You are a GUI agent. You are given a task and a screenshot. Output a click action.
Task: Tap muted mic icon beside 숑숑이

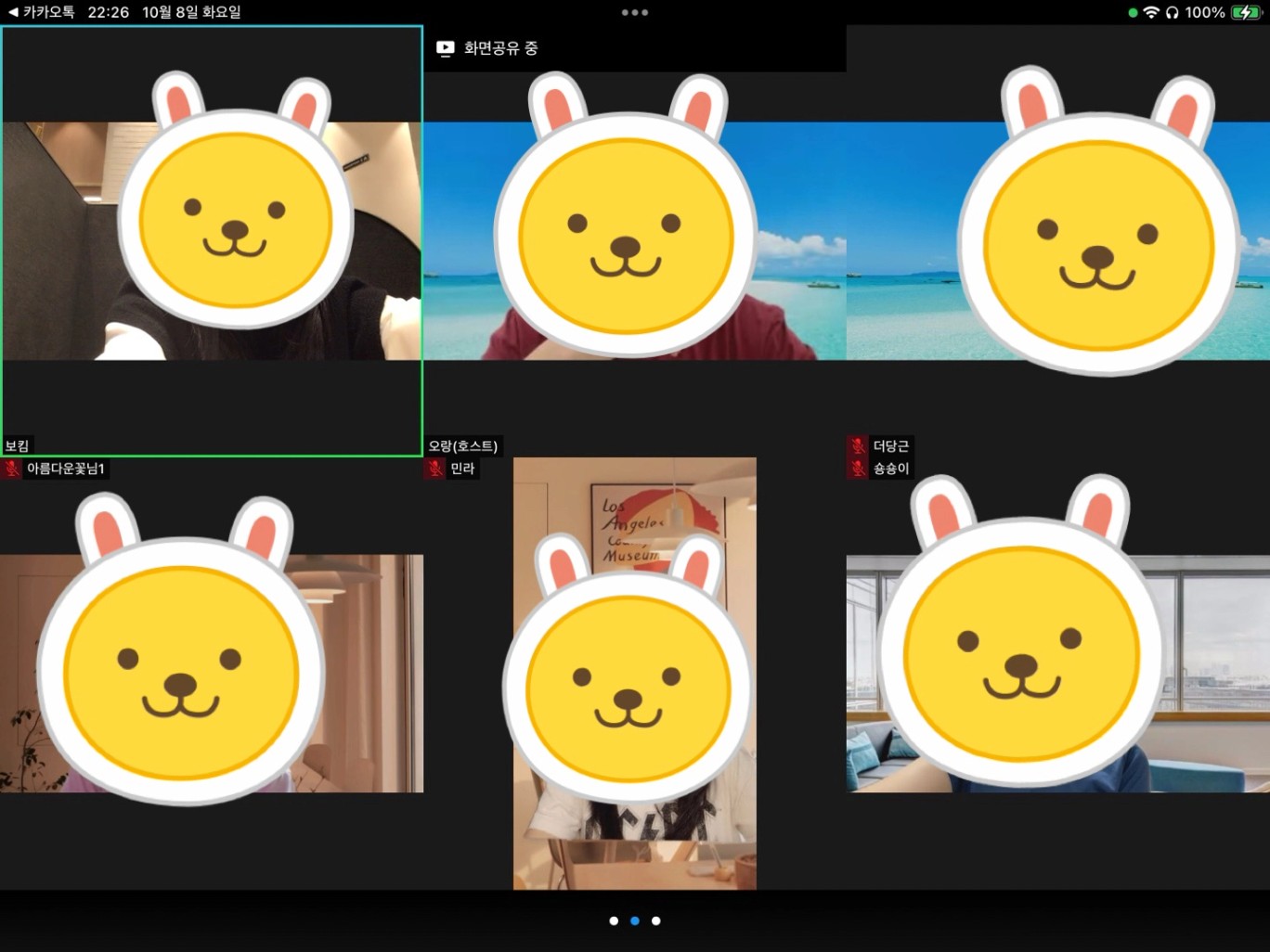point(859,469)
